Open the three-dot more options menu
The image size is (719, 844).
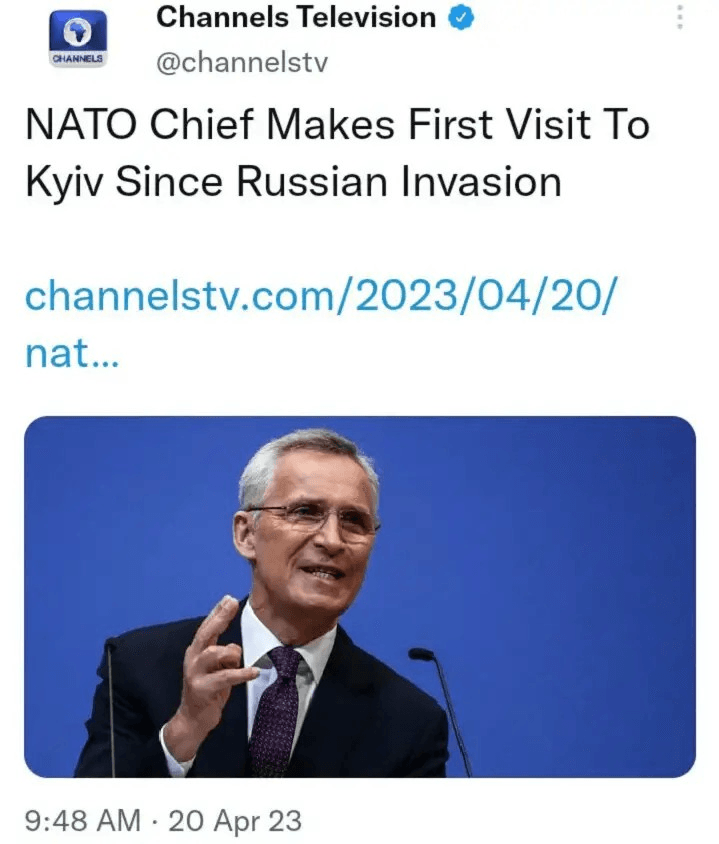pos(680,17)
